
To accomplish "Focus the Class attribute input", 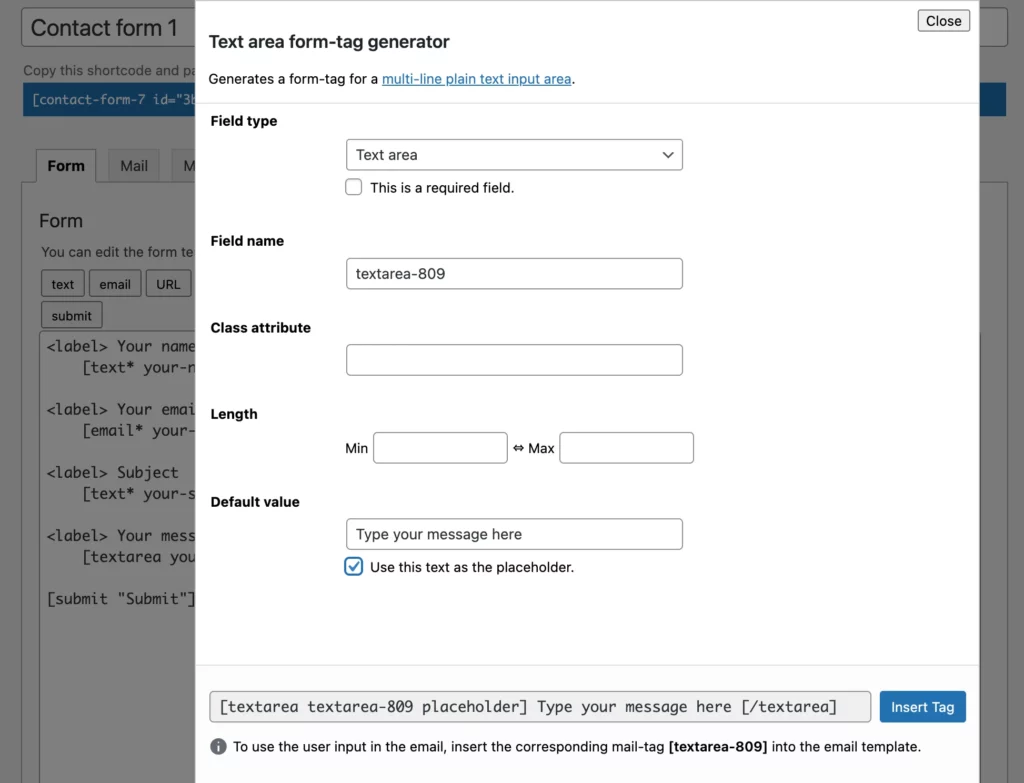I will click(514, 360).
